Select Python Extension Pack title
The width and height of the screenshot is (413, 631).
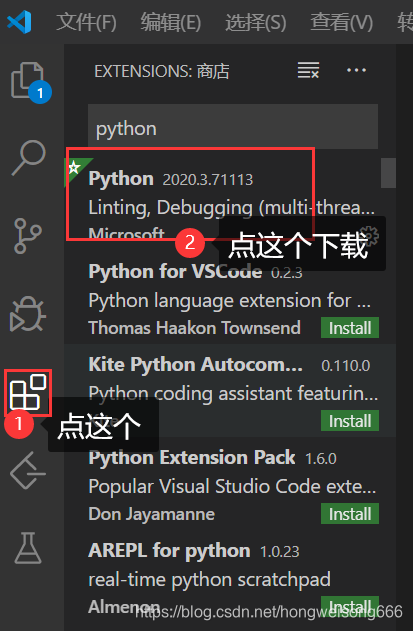point(192,458)
